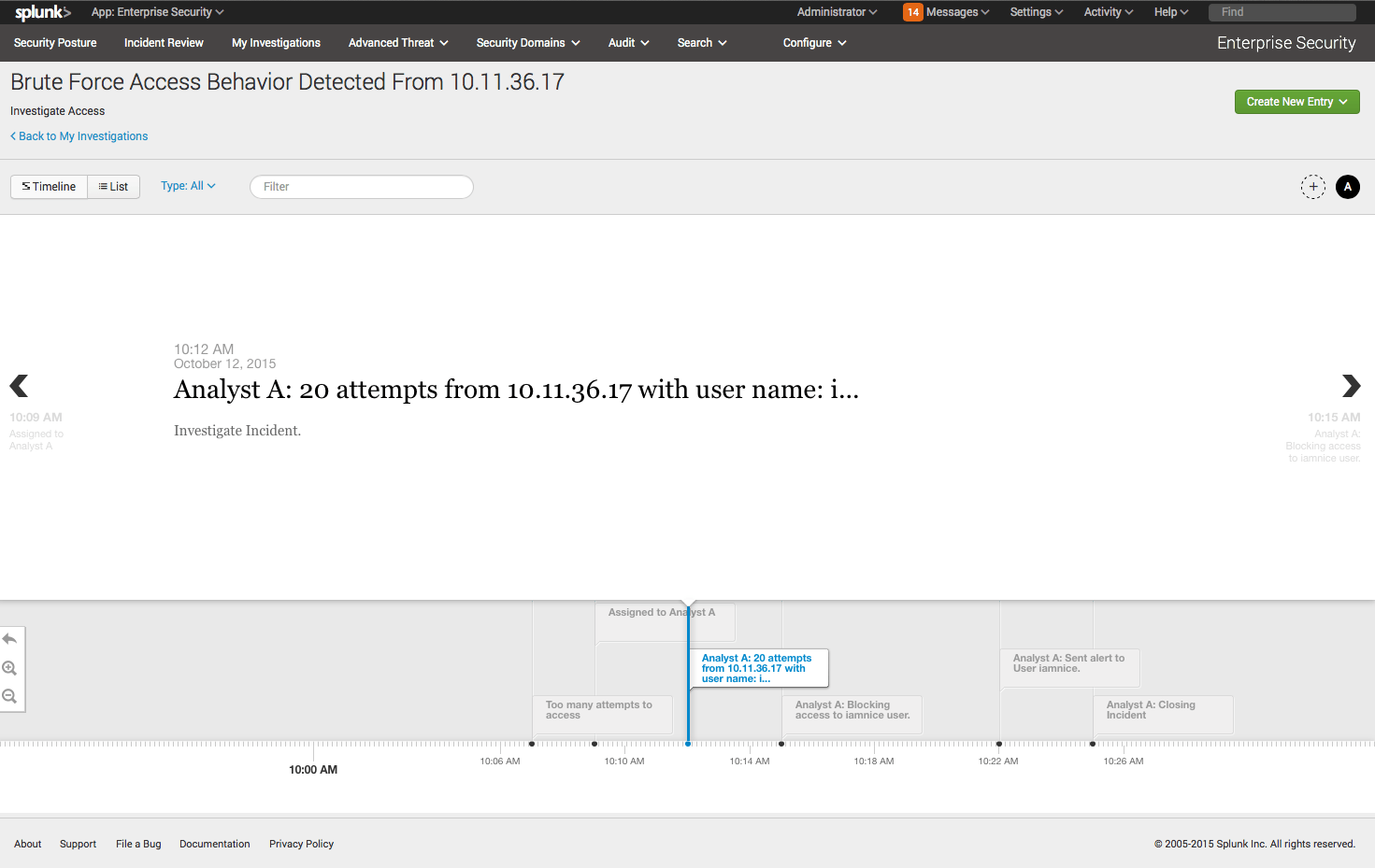Open the 14 Messages menu
Image resolution: width=1375 pixels, height=868 pixels.
(x=946, y=12)
